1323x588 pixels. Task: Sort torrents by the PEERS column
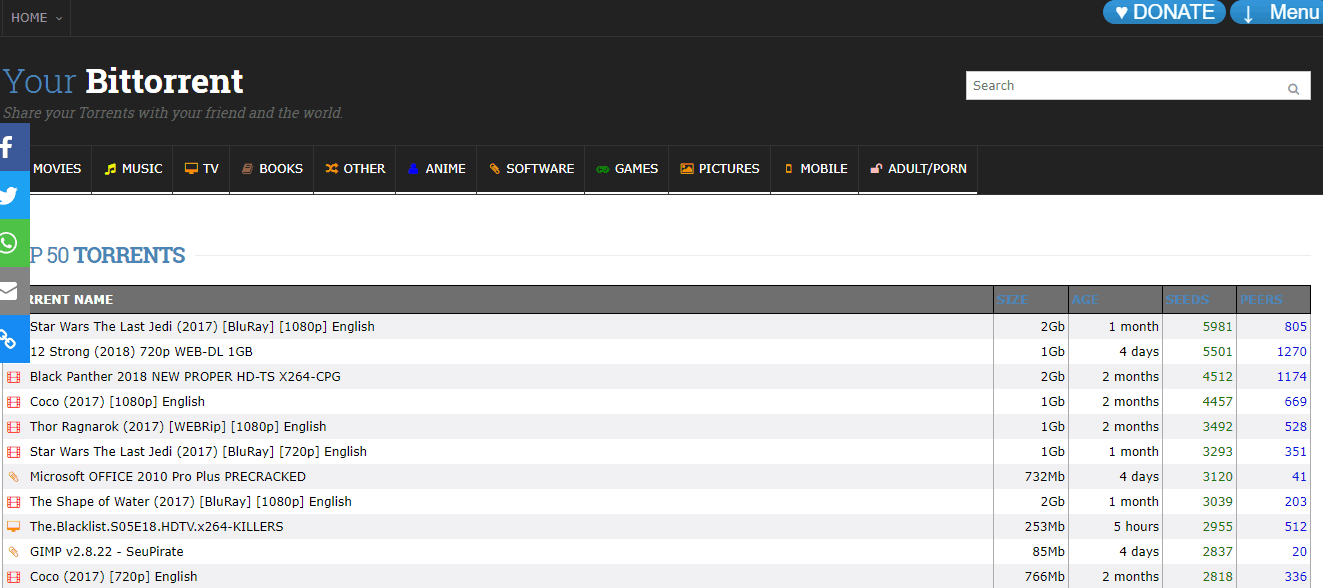[1261, 300]
